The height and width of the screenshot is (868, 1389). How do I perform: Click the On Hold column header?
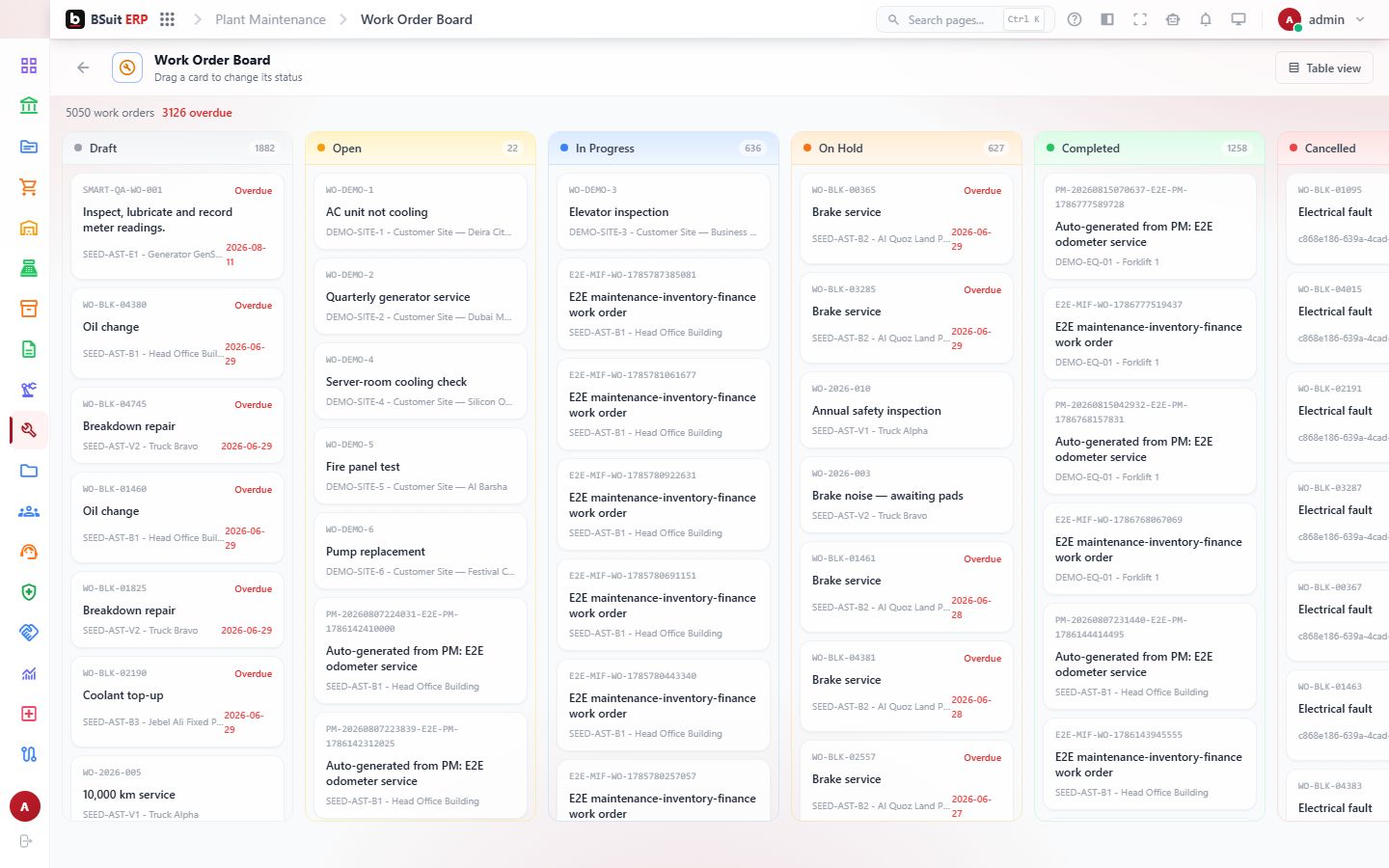(x=906, y=149)
